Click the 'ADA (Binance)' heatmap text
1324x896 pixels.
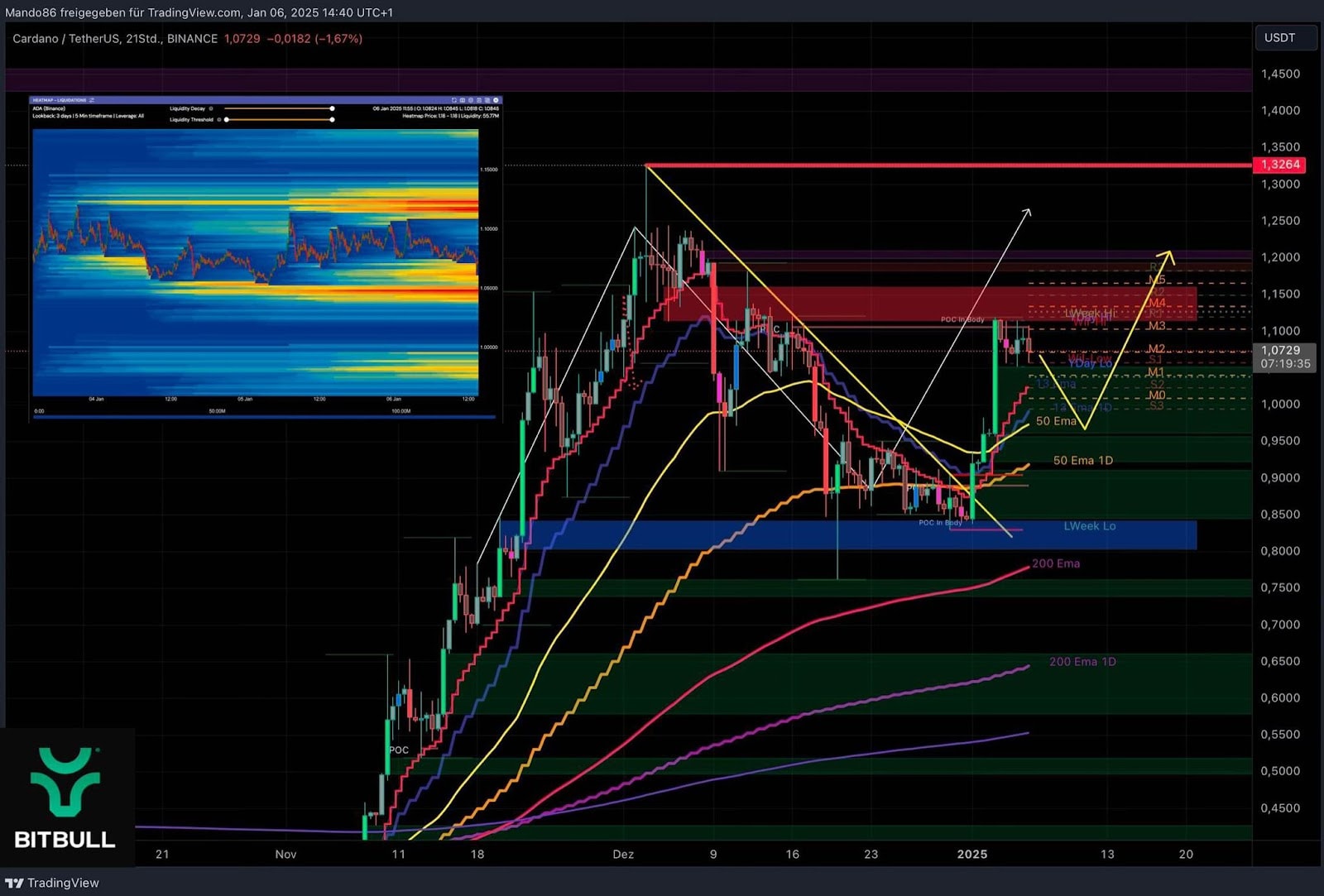tap(49, 108)
